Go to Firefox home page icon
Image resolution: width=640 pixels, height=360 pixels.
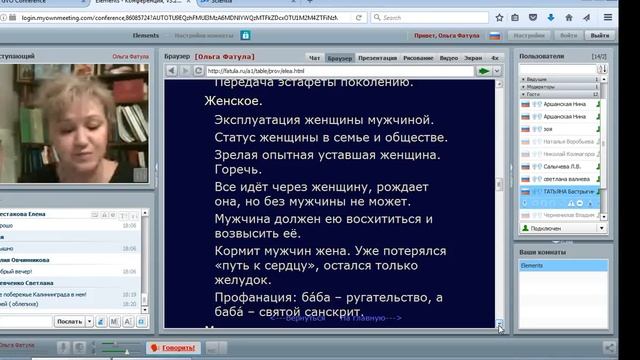569,18
